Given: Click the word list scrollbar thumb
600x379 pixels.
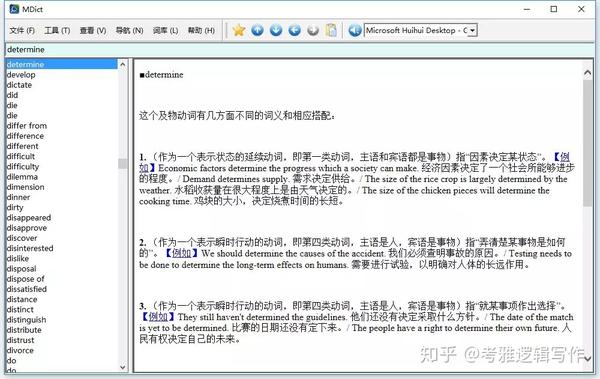Looking at the screenshot, I should (x=122, y=163).
